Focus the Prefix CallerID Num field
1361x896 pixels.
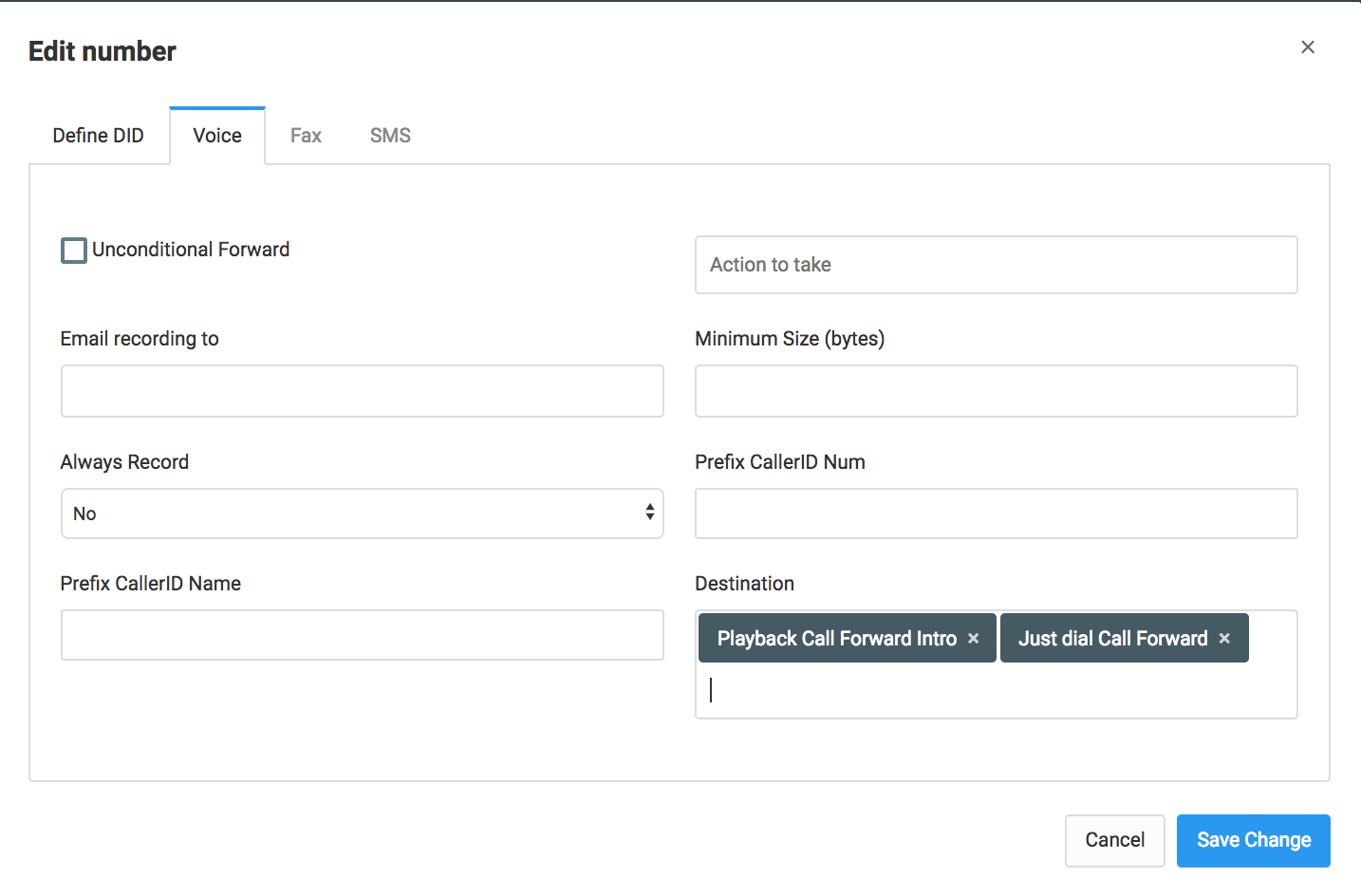point(997,513)
